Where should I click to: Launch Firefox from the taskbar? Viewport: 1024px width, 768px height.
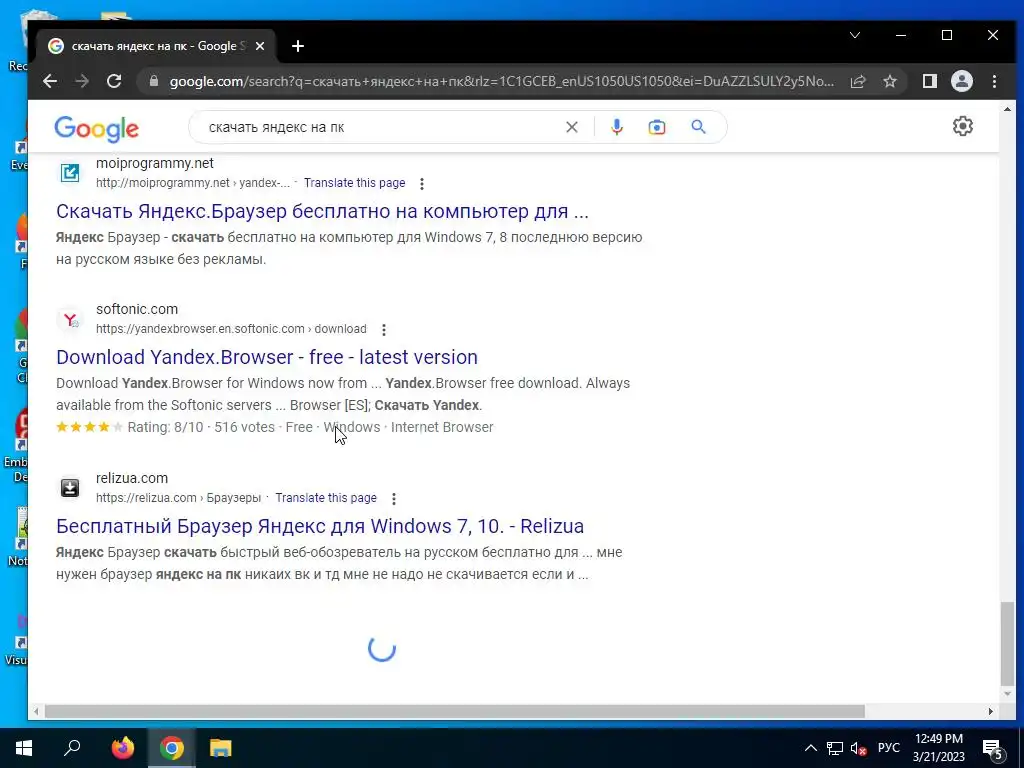(122, 748)
